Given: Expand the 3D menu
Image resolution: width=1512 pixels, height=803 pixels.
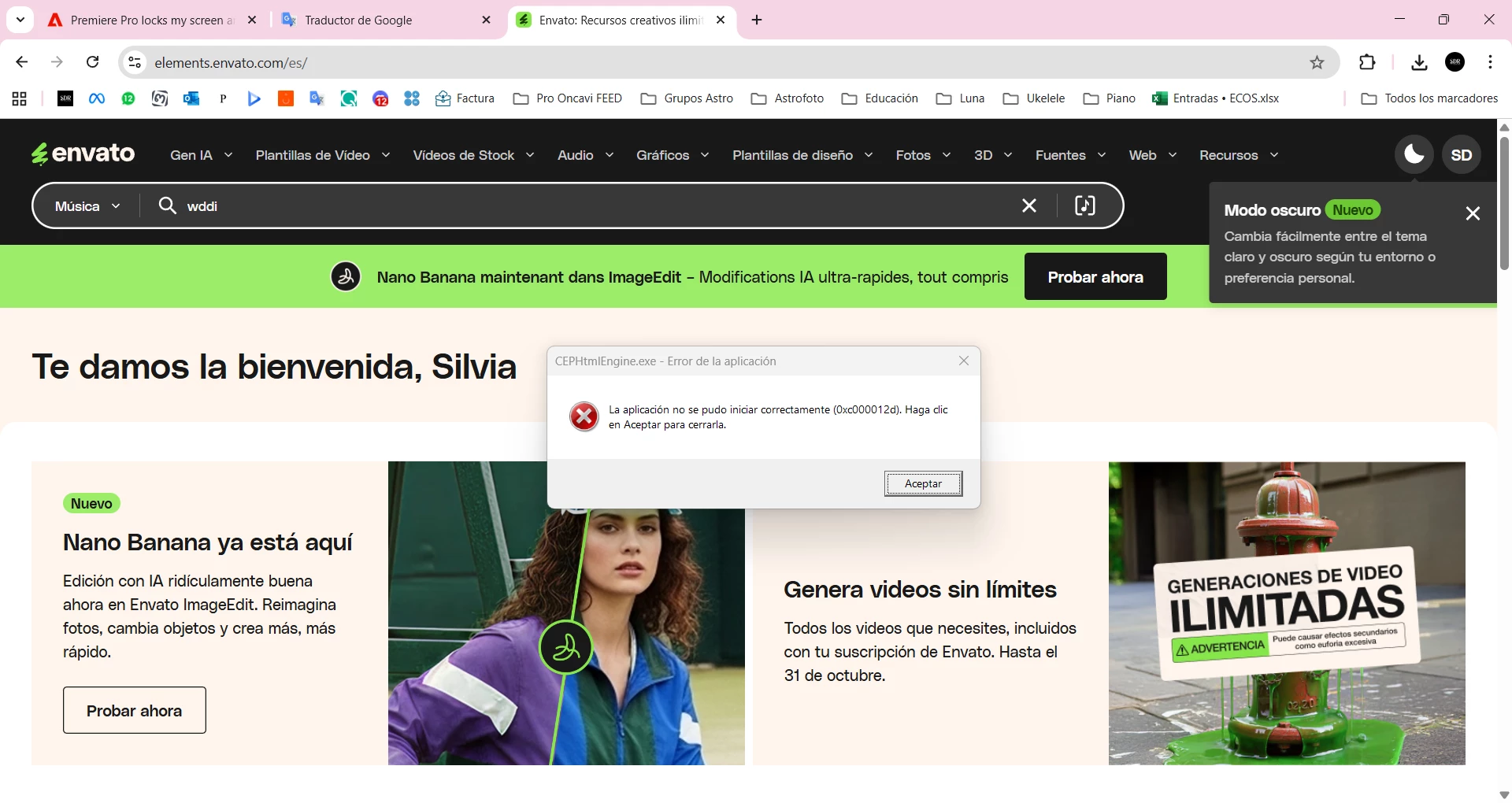Looking at the screenshot, I should 993,155.
